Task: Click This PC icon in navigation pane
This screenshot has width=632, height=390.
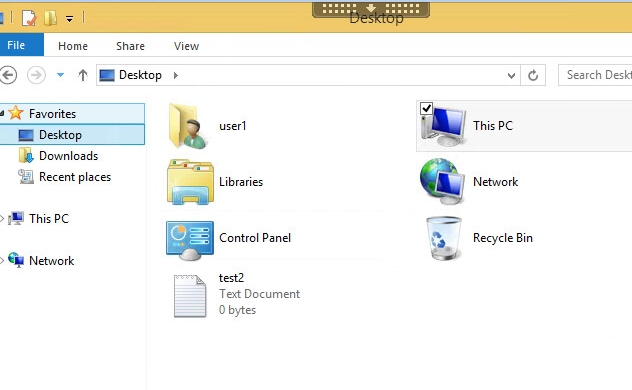Action: 16,218
